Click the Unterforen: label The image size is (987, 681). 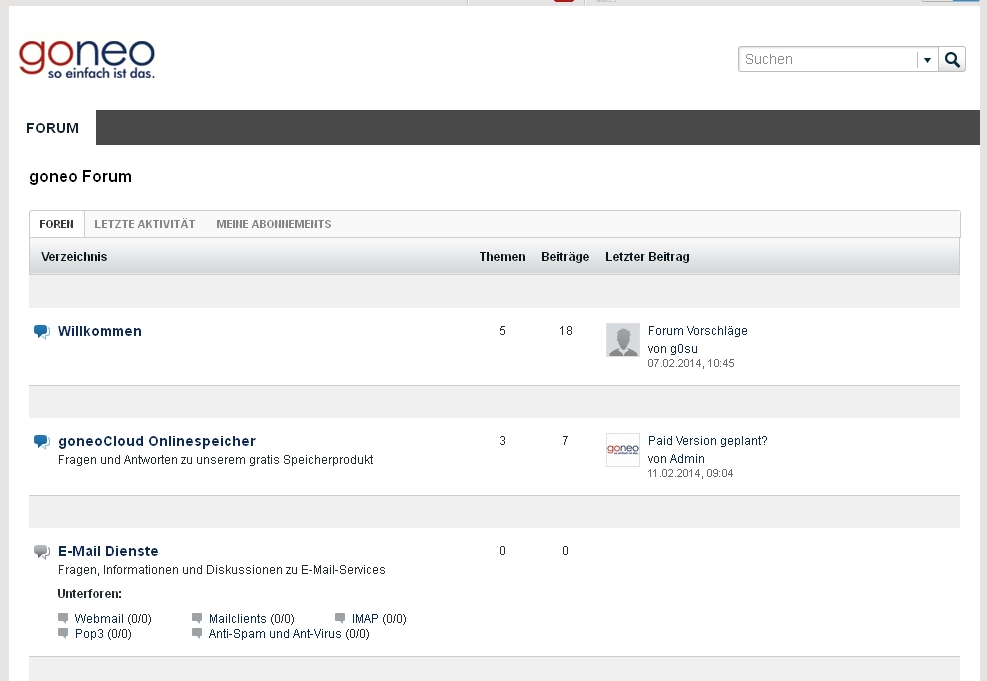click(89, 594)
